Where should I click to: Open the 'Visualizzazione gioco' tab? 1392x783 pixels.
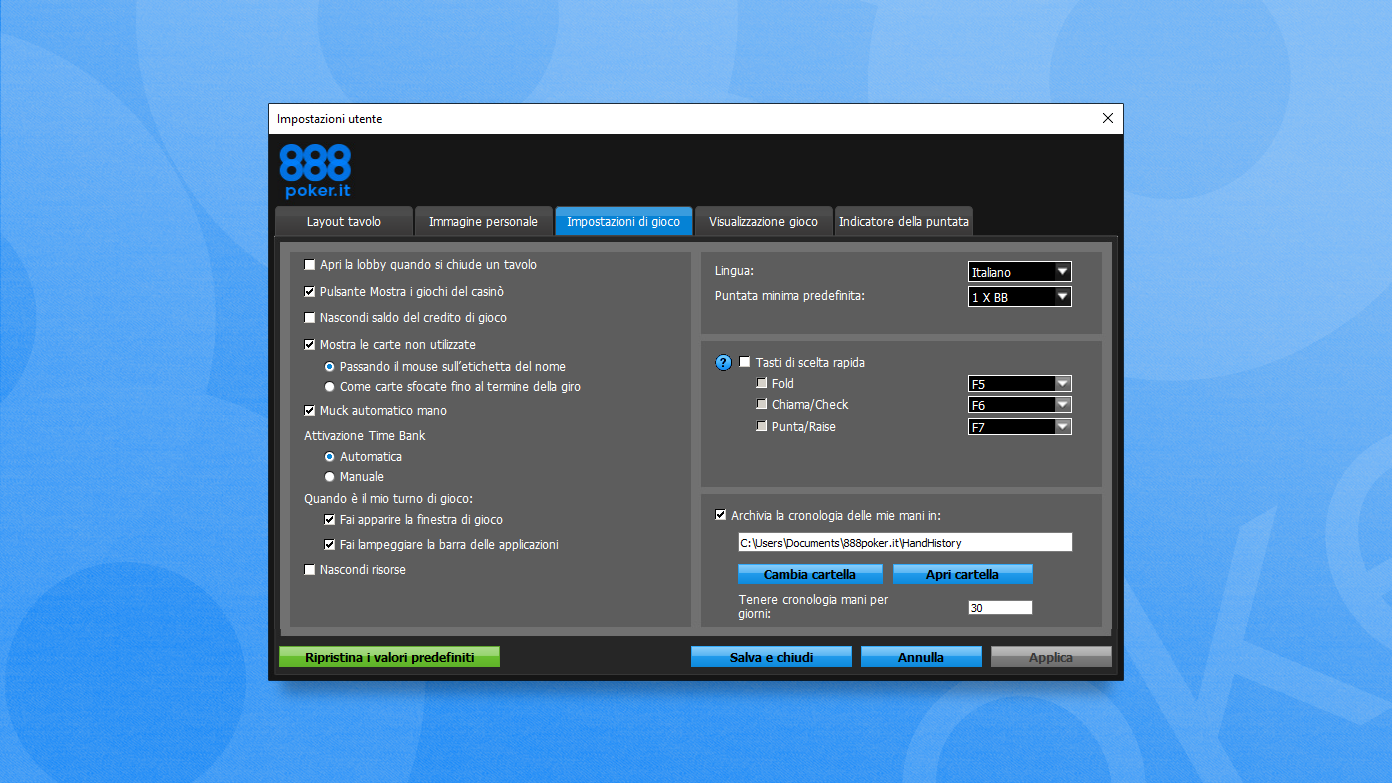[x=763, y=222]
